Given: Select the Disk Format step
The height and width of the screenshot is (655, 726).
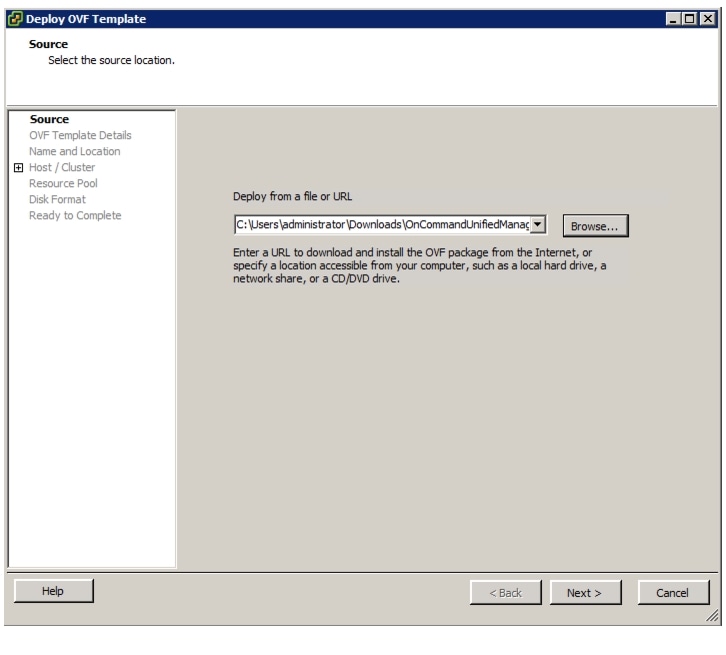Looking at the screenshot, I should [57, 200].
